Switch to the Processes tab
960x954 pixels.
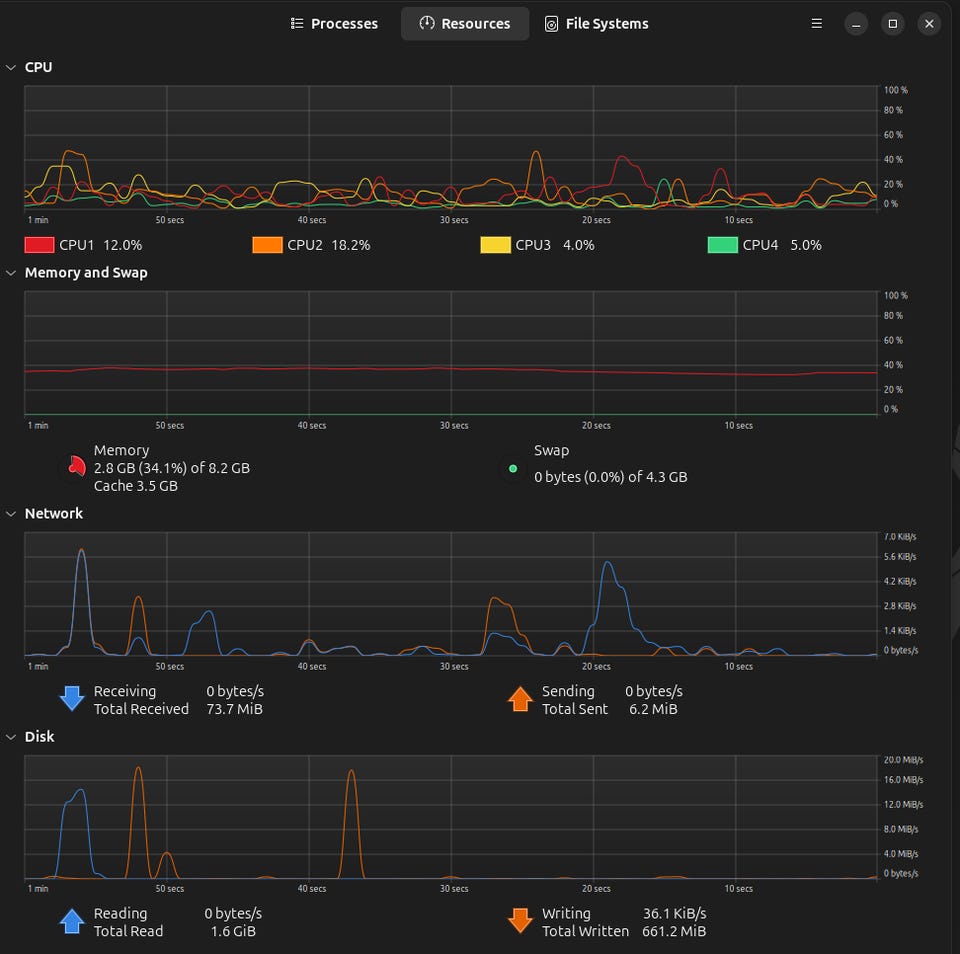pos(334,23)
